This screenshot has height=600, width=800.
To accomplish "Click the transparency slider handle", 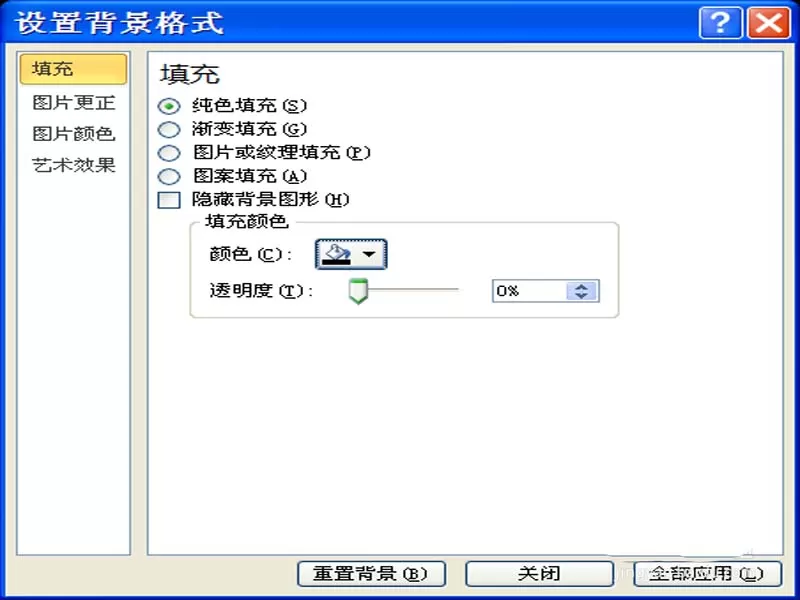I will click(358, 291).
